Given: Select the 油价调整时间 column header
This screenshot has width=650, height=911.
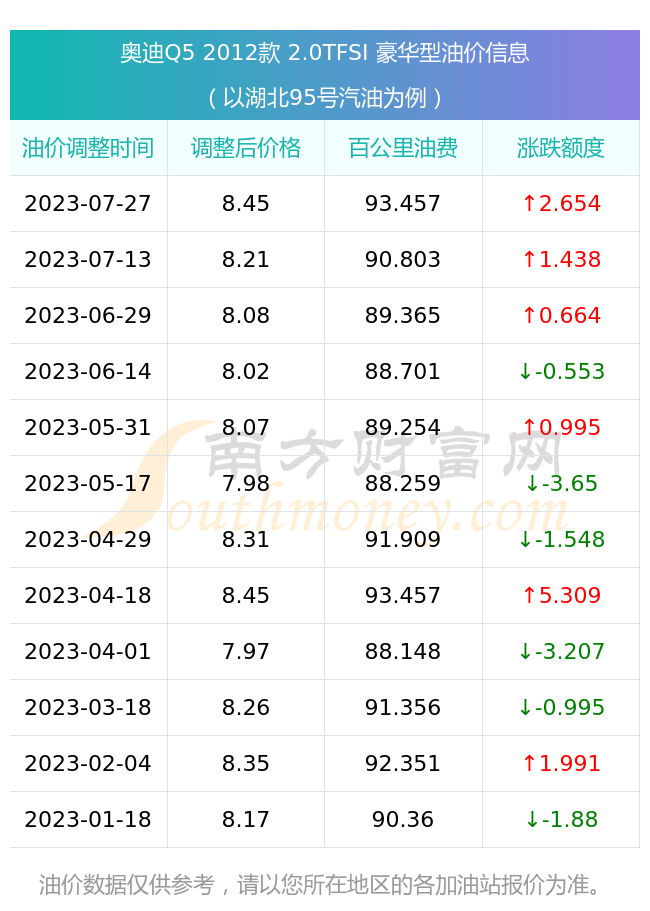Looking at the screenshot, I should [x=88, y=148].
